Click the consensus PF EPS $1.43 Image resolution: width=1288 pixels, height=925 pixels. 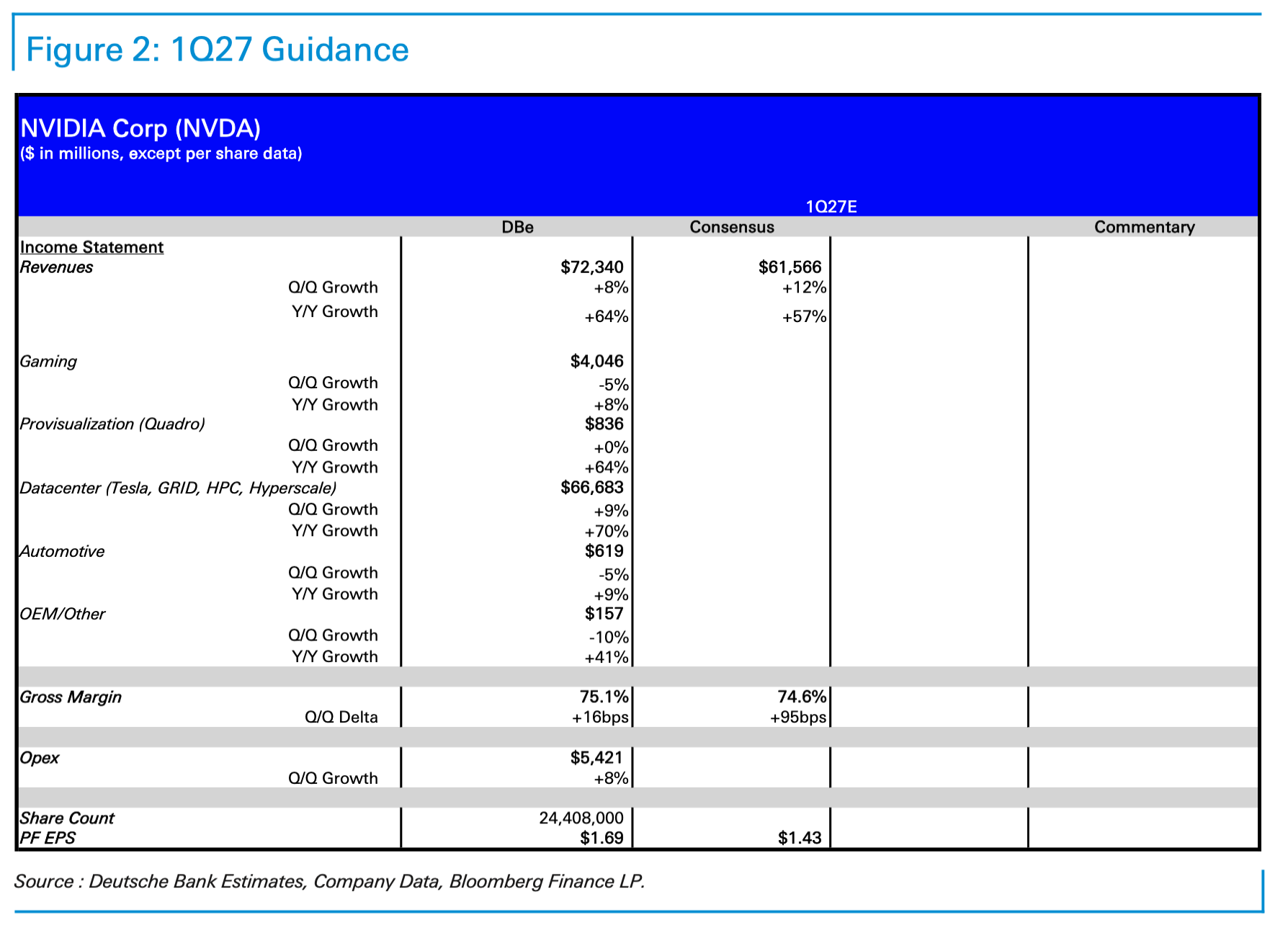point(799,838)
